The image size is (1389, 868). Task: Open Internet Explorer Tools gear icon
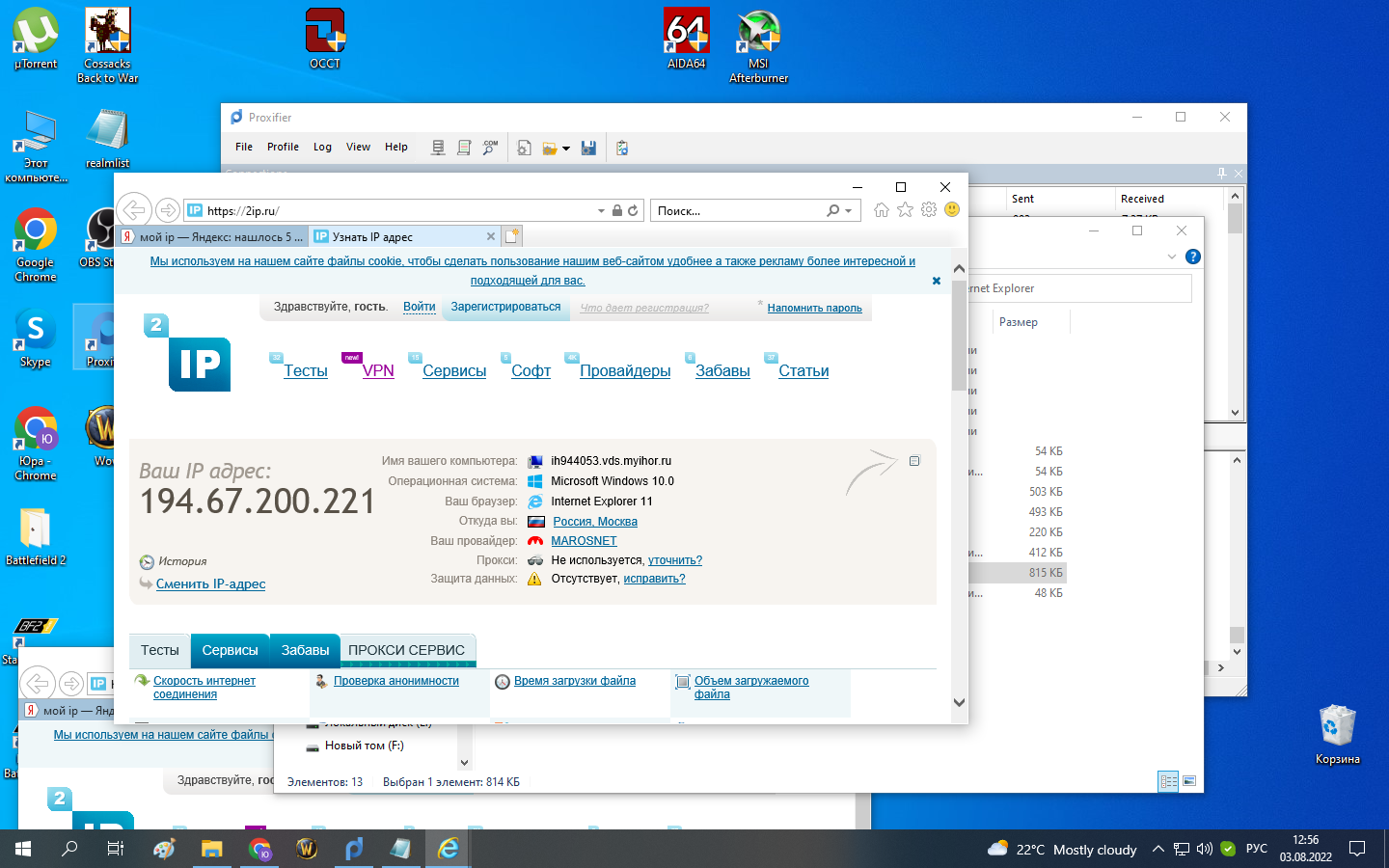[x=929, y=210]
